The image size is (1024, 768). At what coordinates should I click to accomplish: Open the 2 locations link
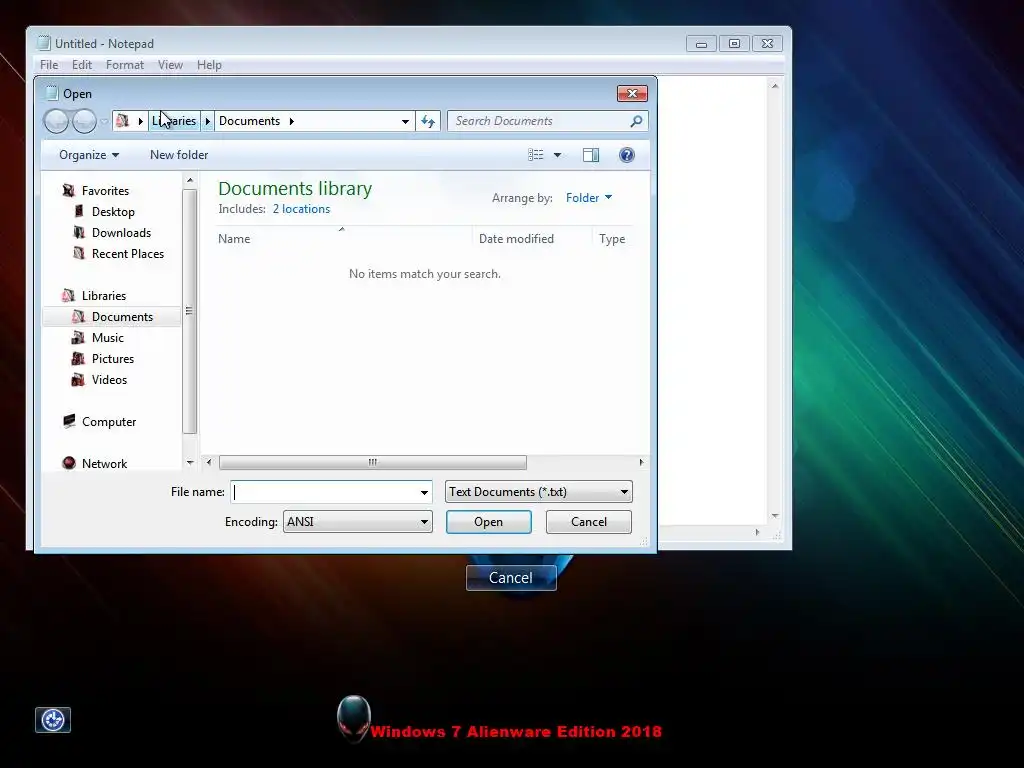pyautogui.click(x=301, y=209)
